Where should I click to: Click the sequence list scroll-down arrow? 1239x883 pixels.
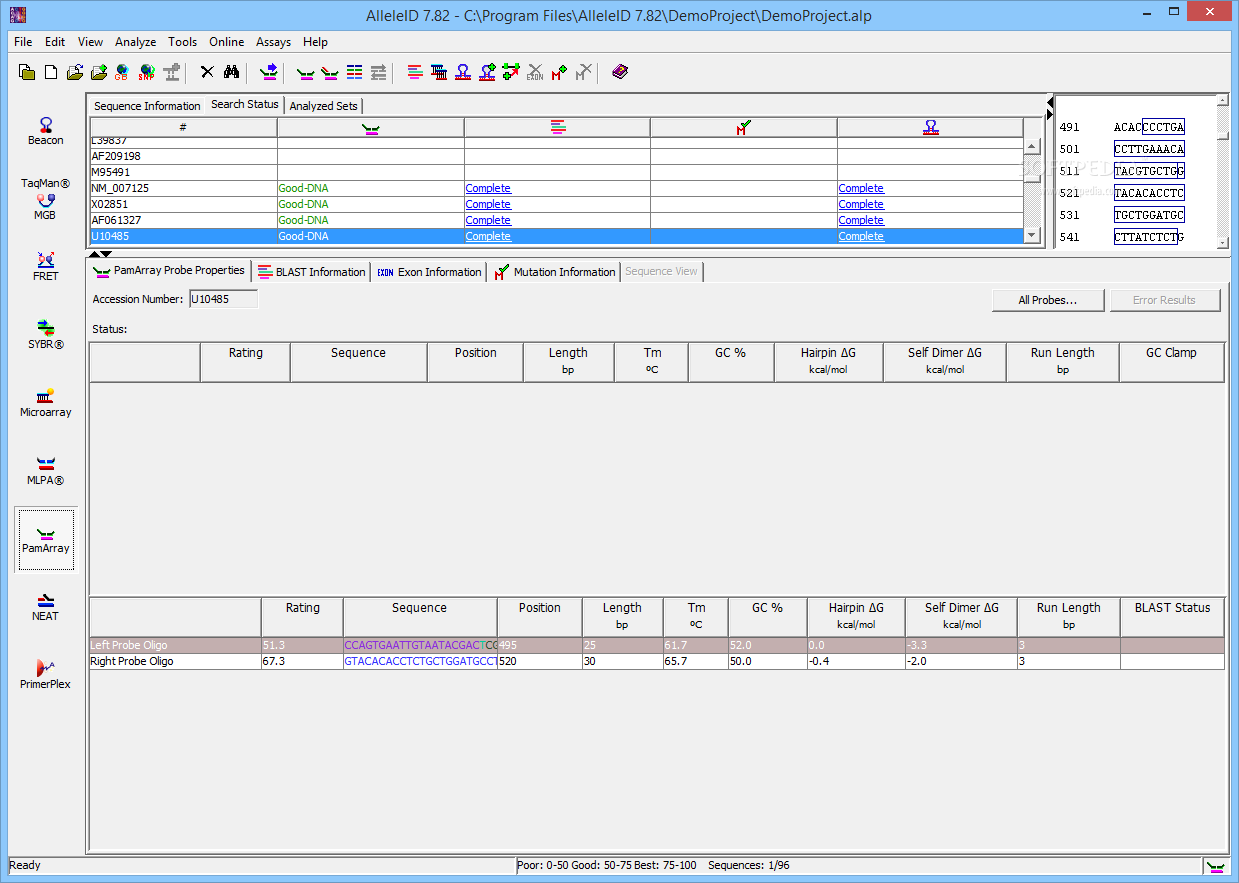click(x=1032, y=235)
